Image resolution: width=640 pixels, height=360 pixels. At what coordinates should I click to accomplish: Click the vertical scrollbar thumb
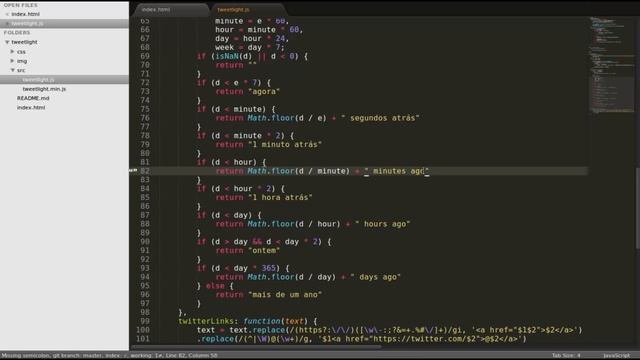638,208
